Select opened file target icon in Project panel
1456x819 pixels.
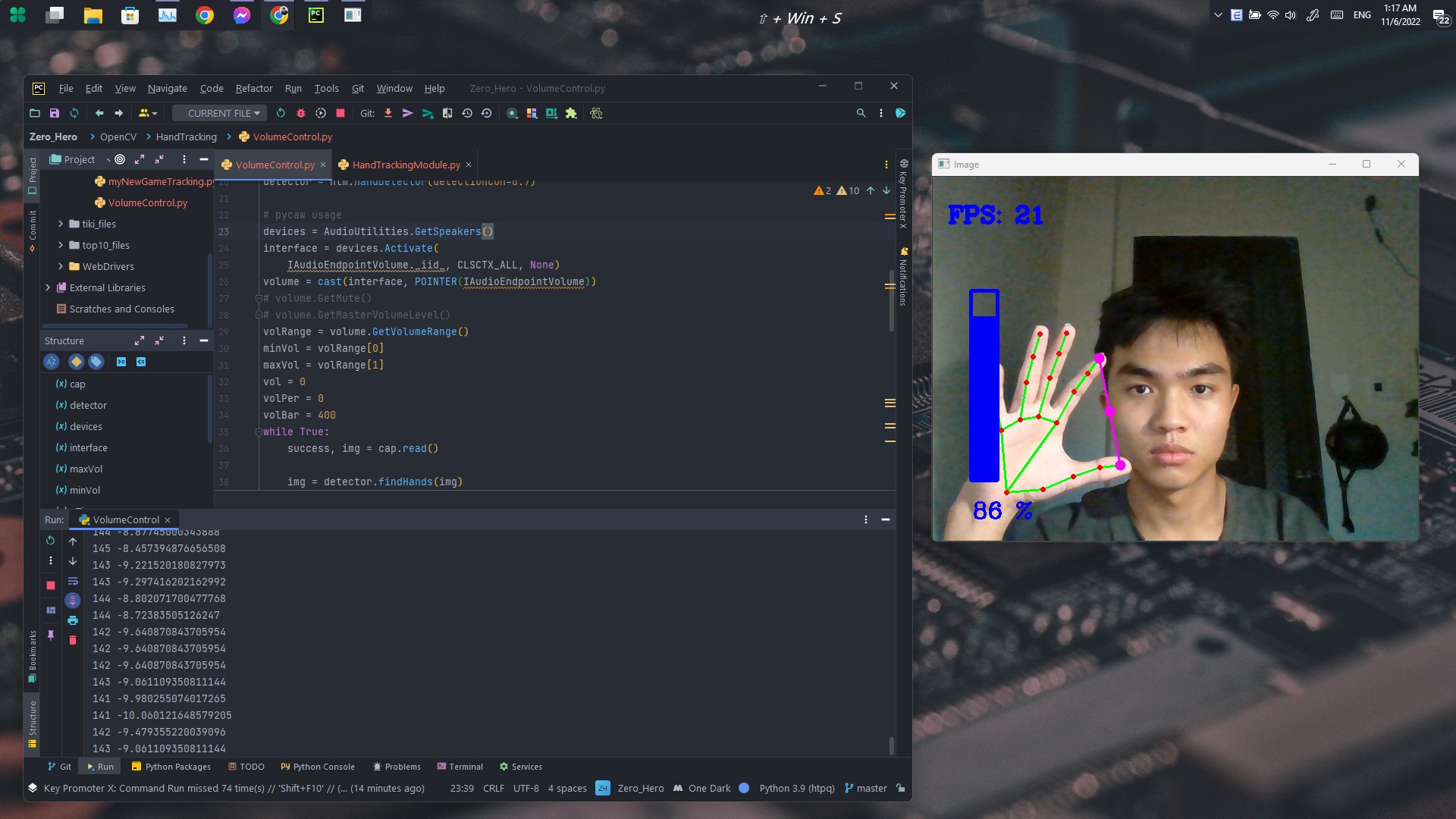120,159
